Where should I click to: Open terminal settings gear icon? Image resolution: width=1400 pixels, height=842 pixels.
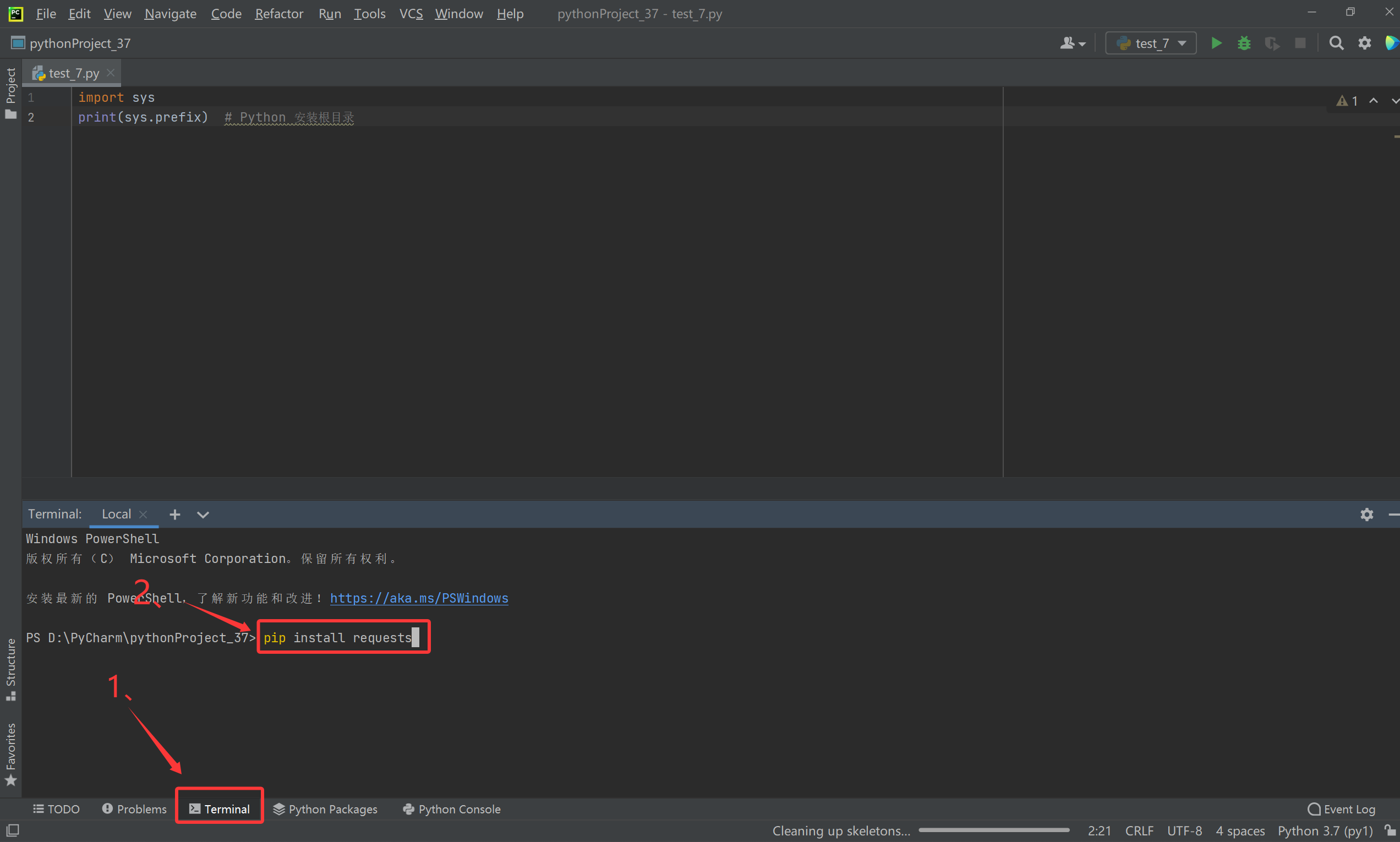pyautogui.click(x=1366, y=514)
